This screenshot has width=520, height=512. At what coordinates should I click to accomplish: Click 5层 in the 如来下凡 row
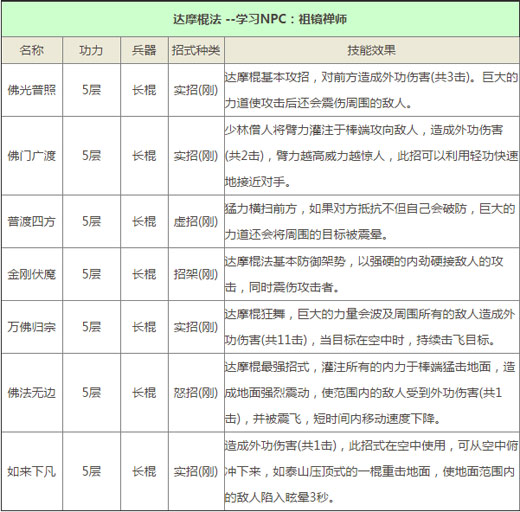point(91,471)
